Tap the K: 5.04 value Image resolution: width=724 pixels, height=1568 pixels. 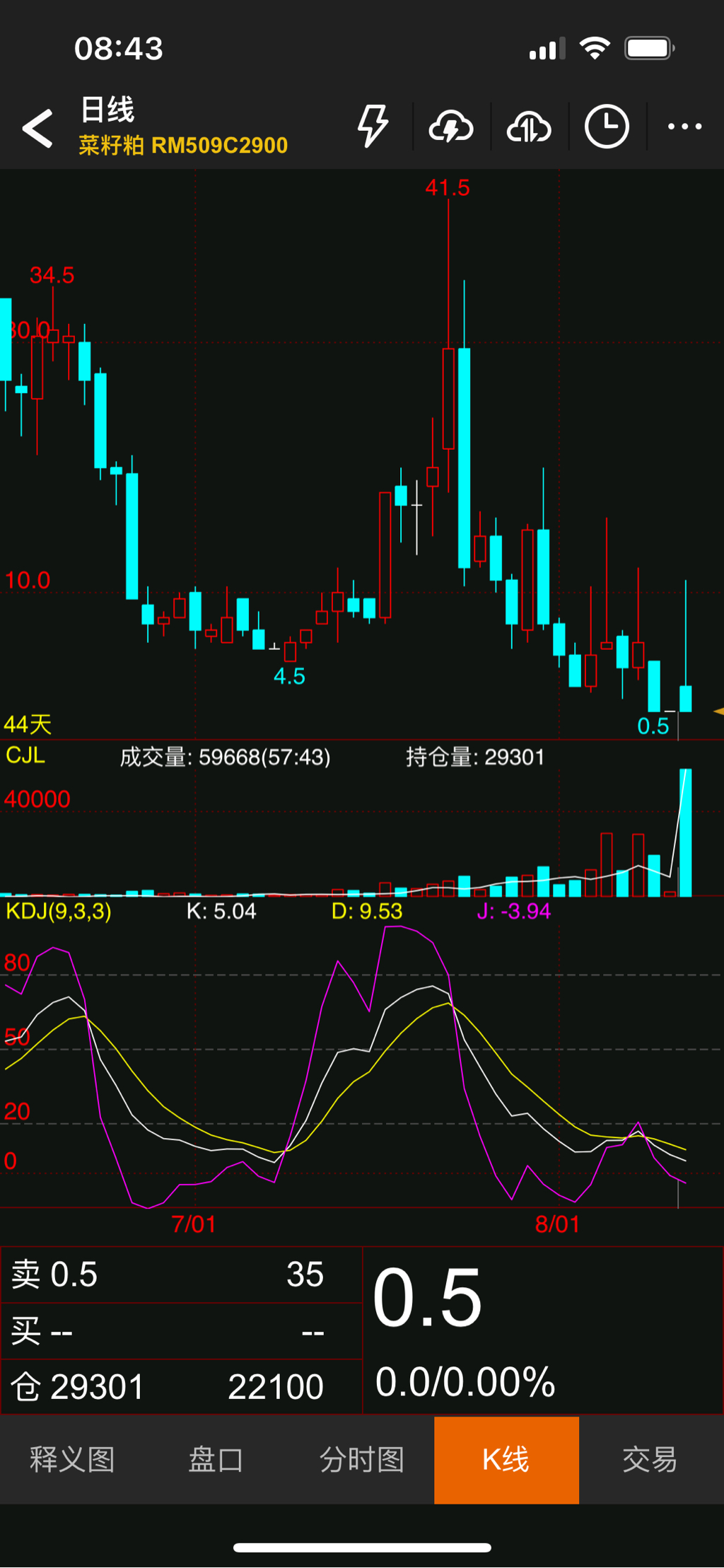tap(221, 911)
